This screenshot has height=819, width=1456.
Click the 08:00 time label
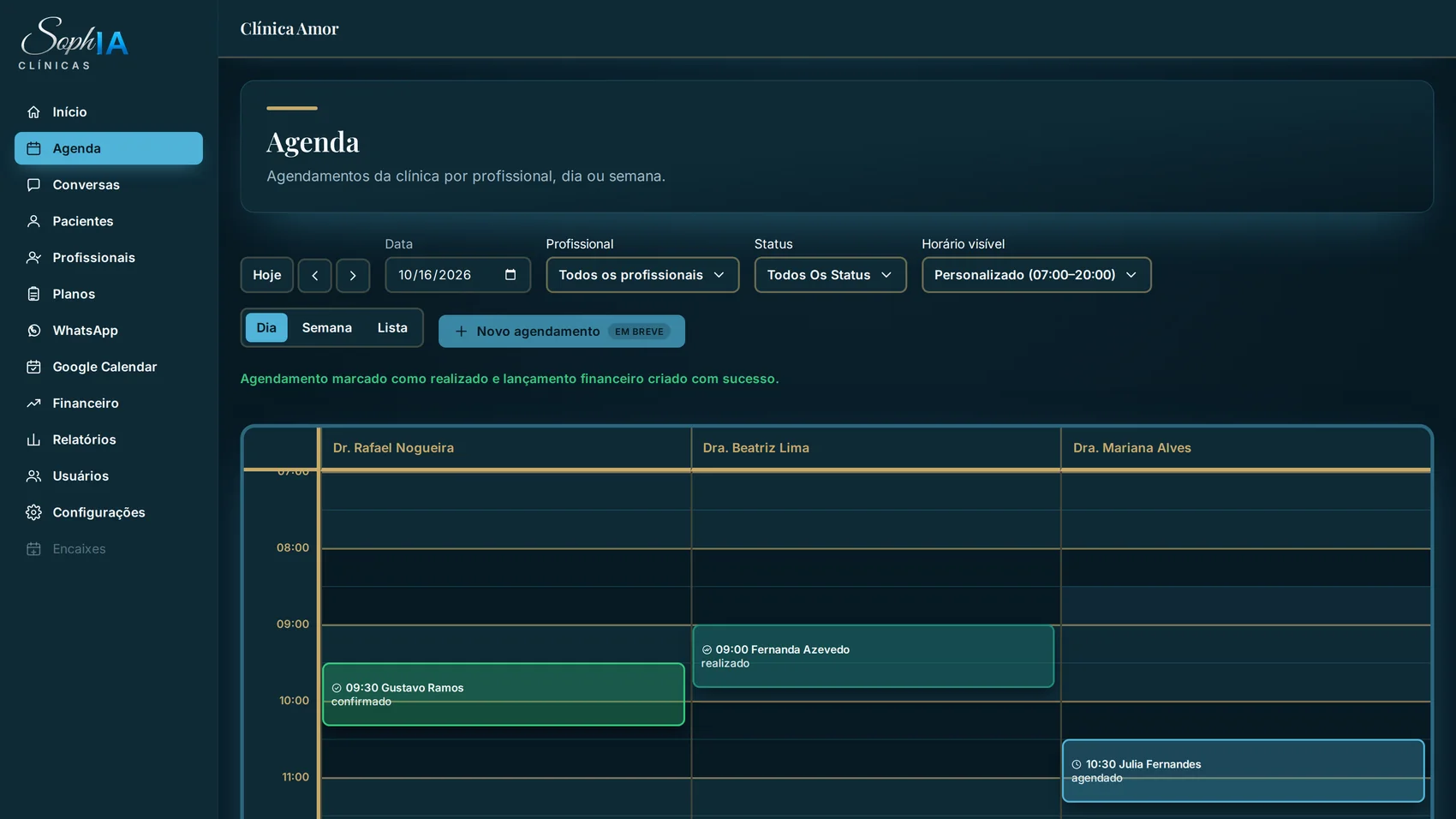click(293, 548)
